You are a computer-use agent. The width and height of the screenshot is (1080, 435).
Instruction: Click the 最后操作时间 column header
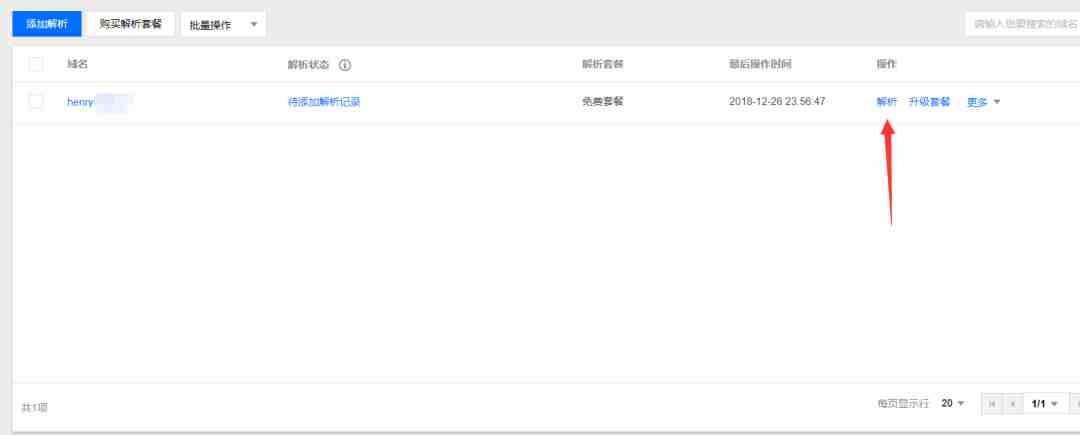[x=760, y=65]
